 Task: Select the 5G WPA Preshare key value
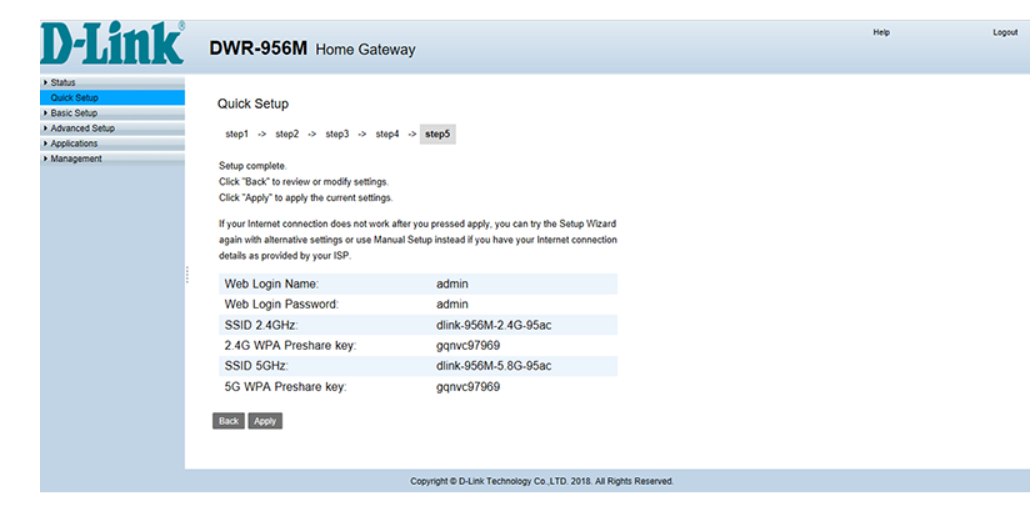point(468,387)
